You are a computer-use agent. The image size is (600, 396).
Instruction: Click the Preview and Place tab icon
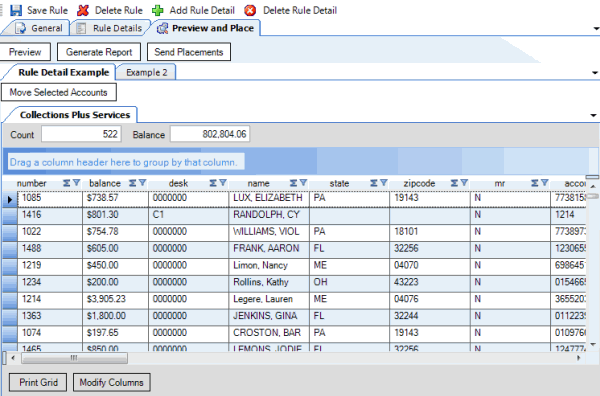click(162, 28)
